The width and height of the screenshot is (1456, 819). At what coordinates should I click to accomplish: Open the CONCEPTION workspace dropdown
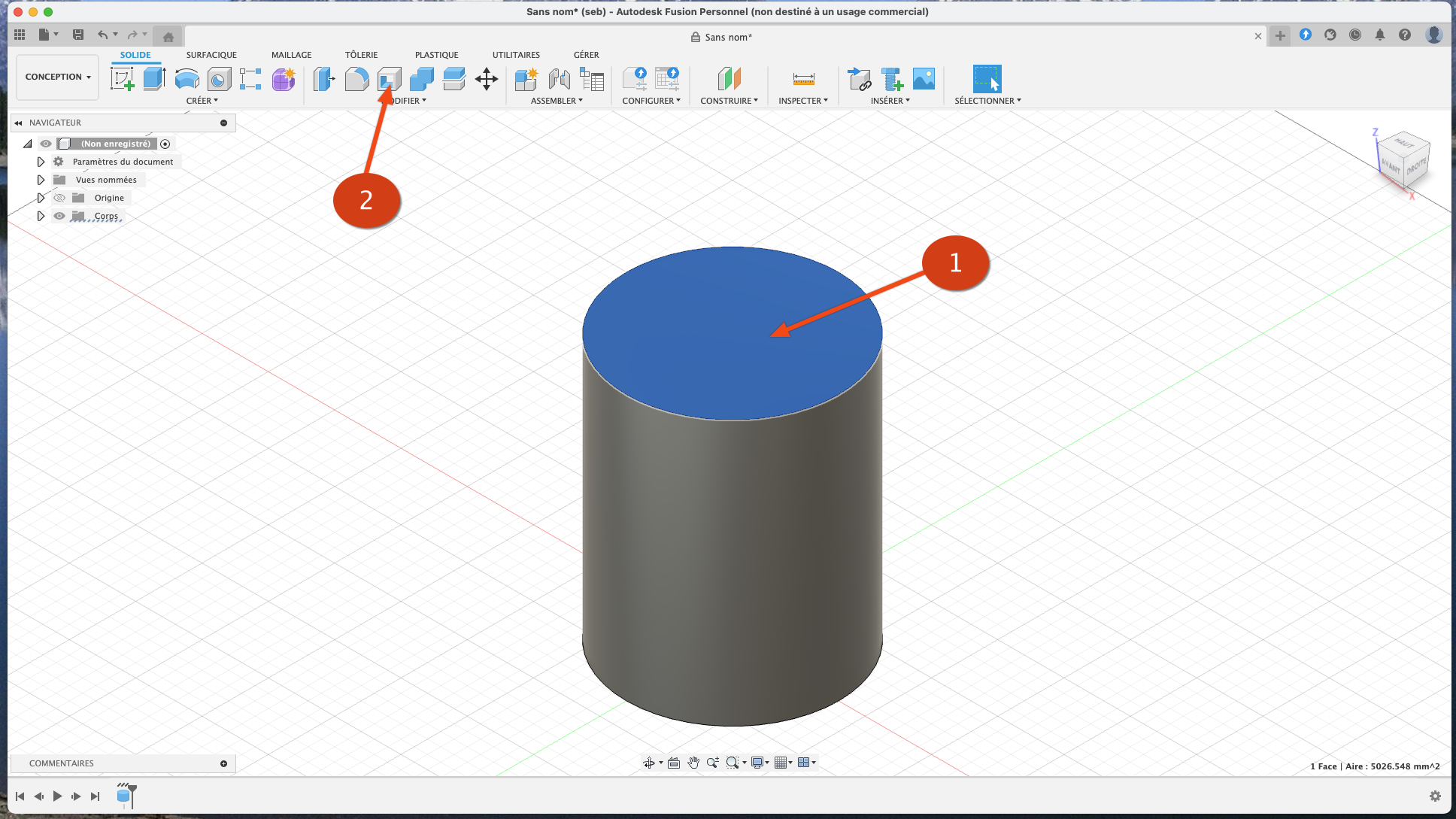tap(58, 77)
